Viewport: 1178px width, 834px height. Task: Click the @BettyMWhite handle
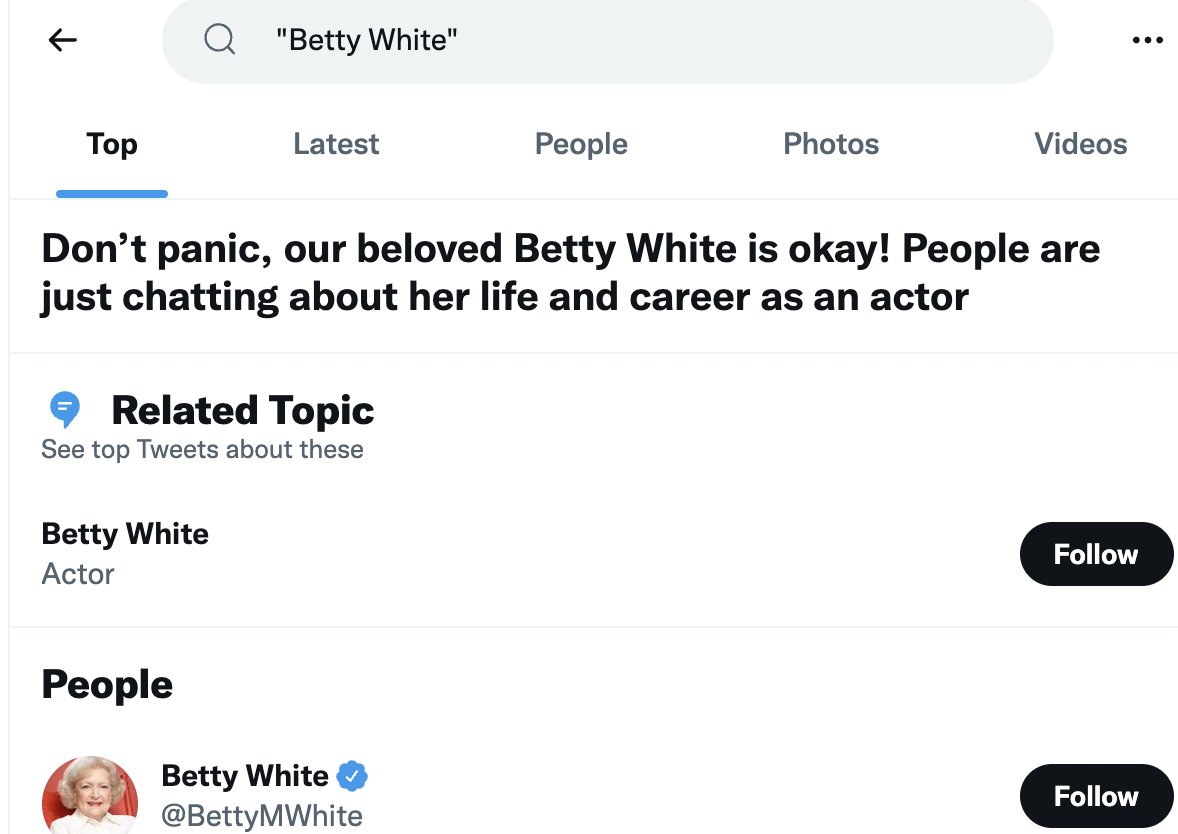(x=262, y=816)
